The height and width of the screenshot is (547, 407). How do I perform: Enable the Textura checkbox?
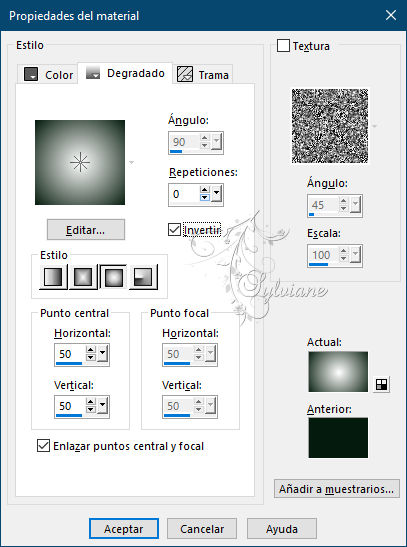point(283,46)
